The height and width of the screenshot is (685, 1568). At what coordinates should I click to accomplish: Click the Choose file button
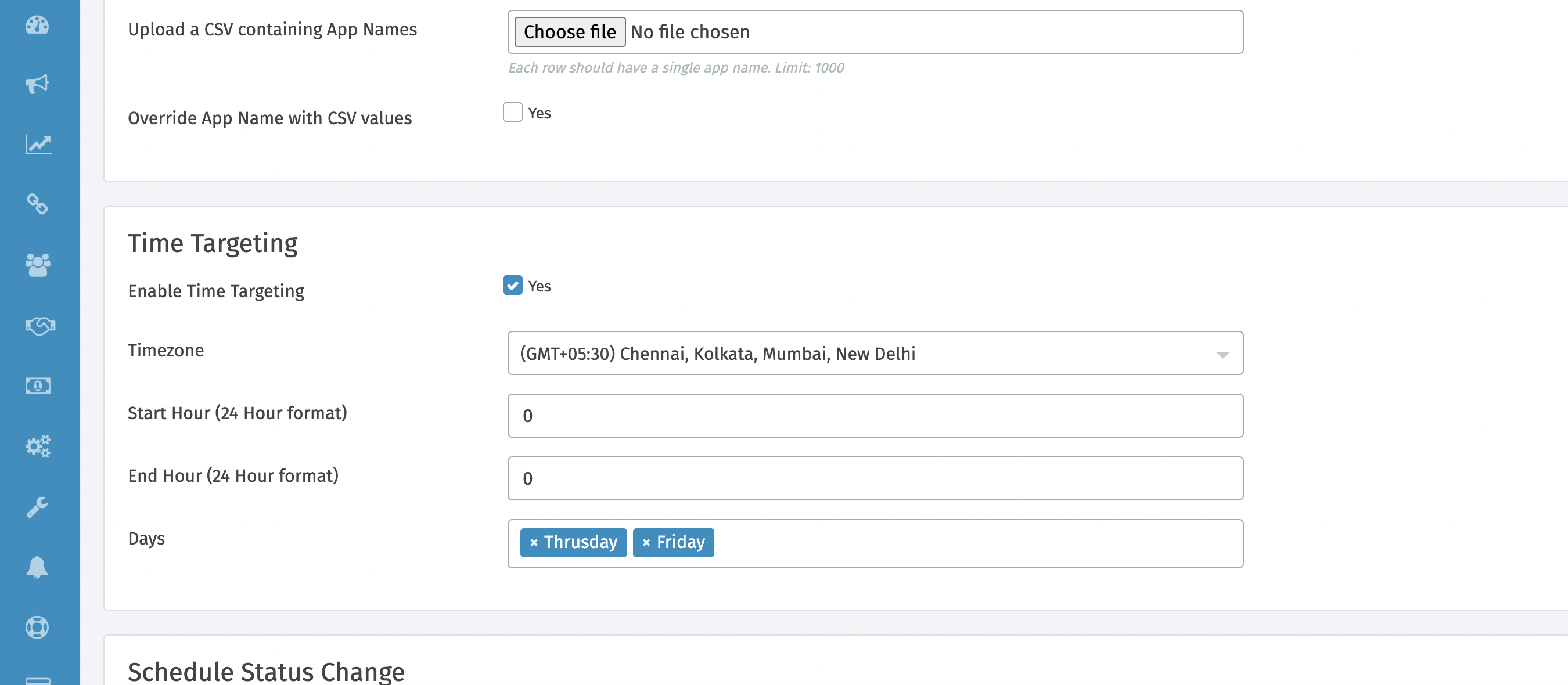569,31
